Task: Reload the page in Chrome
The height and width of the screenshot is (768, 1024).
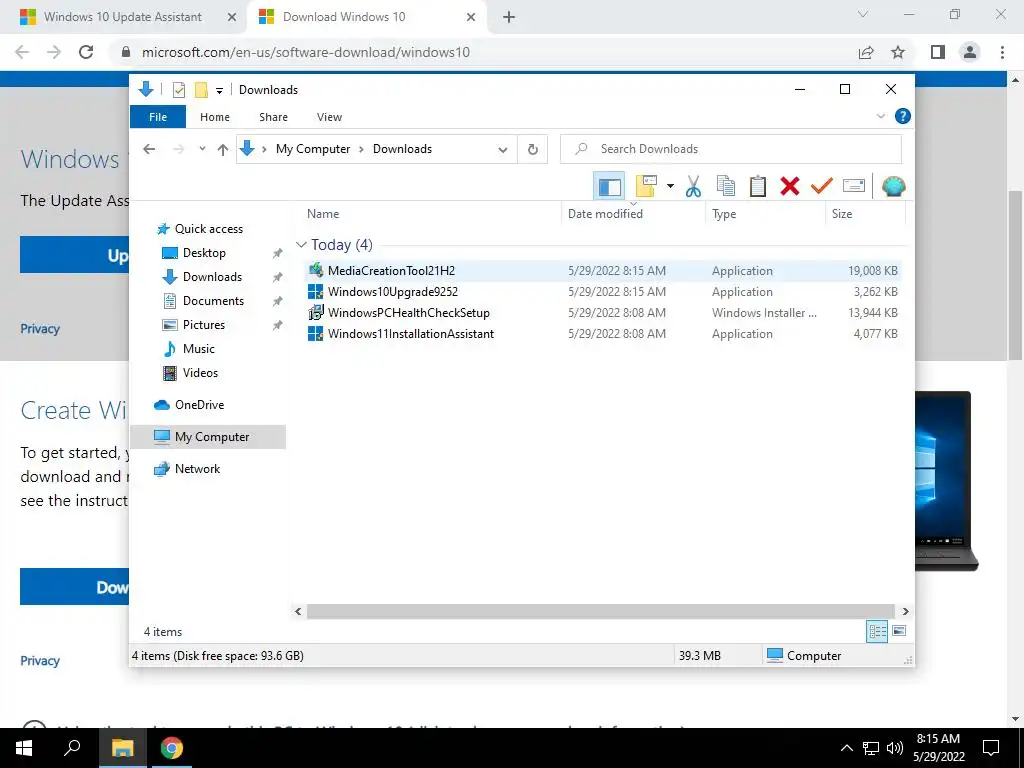Action: pyautogui.click(x=86, y=52)
